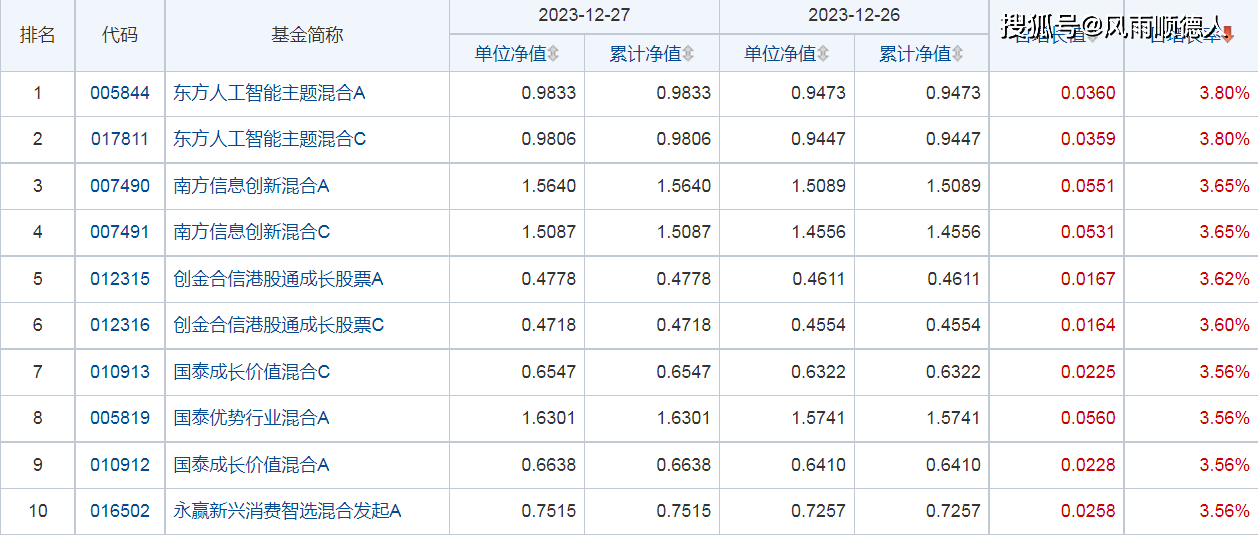Open fund code 005819

(x=120, y=418)
